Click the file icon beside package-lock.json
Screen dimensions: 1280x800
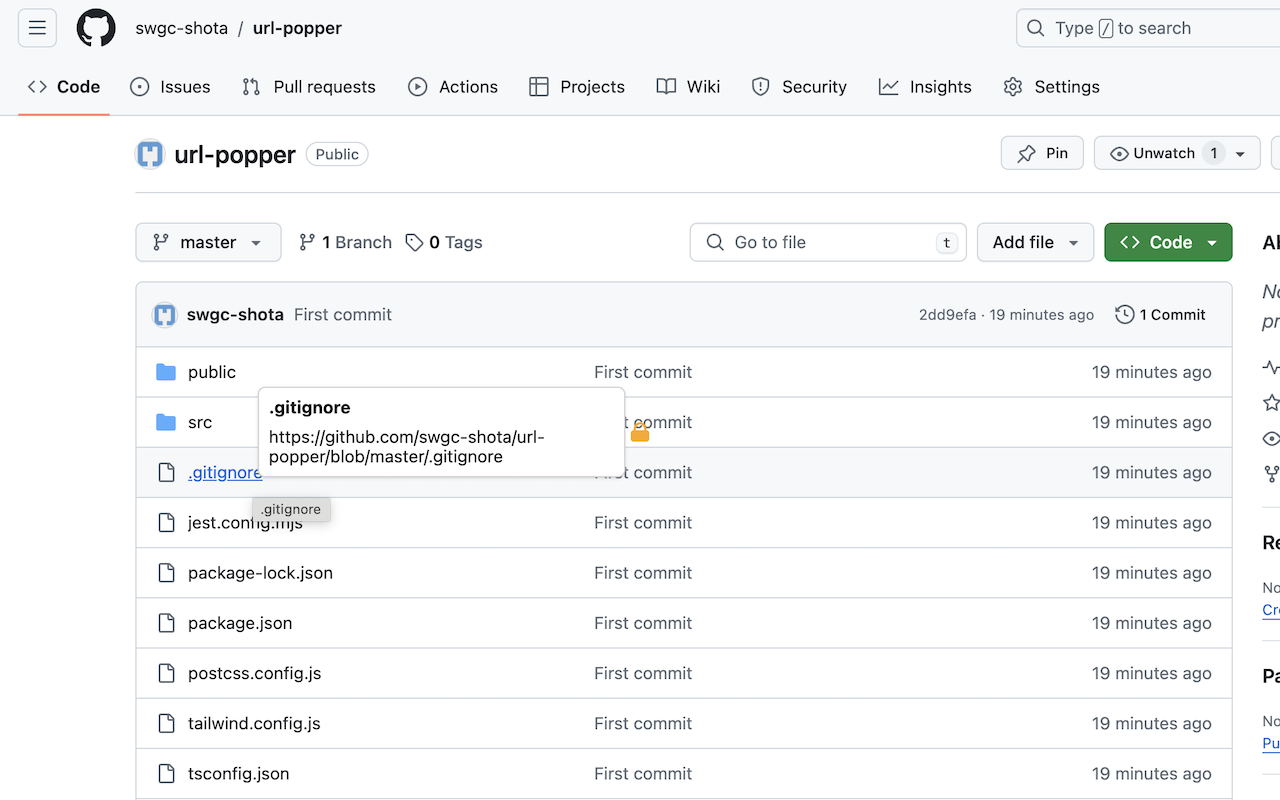(x=167, y=573)
